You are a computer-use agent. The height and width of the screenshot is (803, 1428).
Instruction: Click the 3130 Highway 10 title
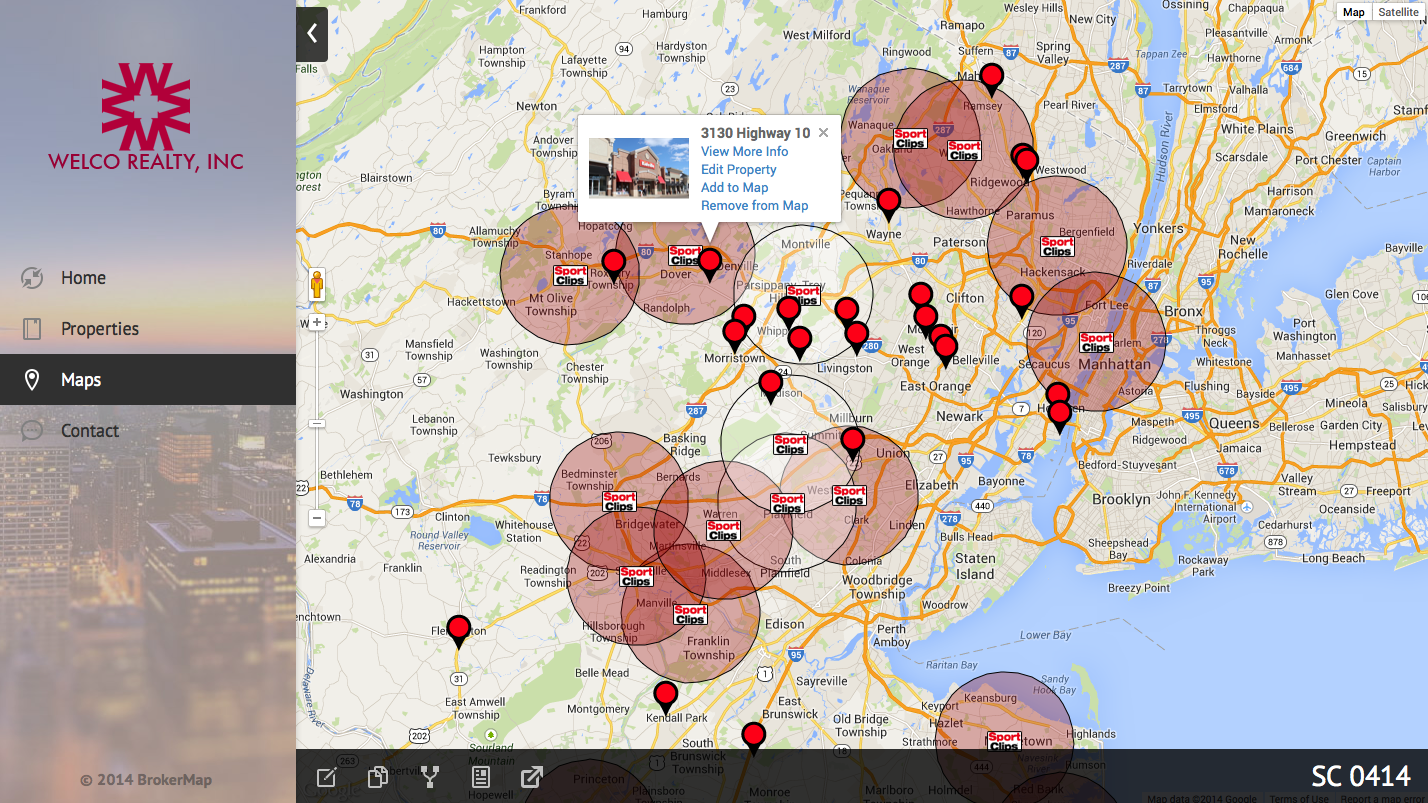(x=755, y=133)
